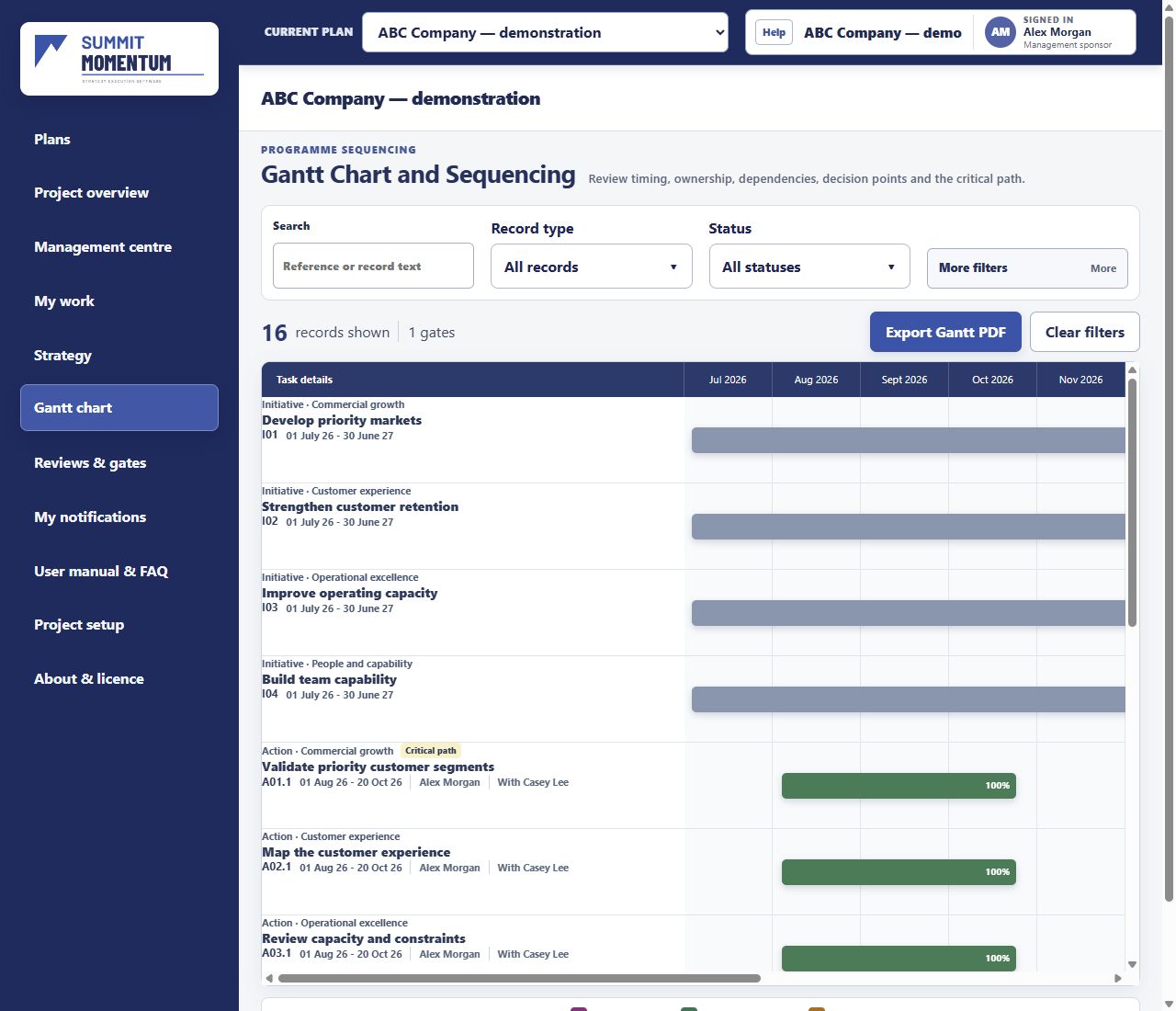Viewport: 1176px width, 1011px height.
Task: Click 'Validate priority customer segments' title
Action: [378, 767]
